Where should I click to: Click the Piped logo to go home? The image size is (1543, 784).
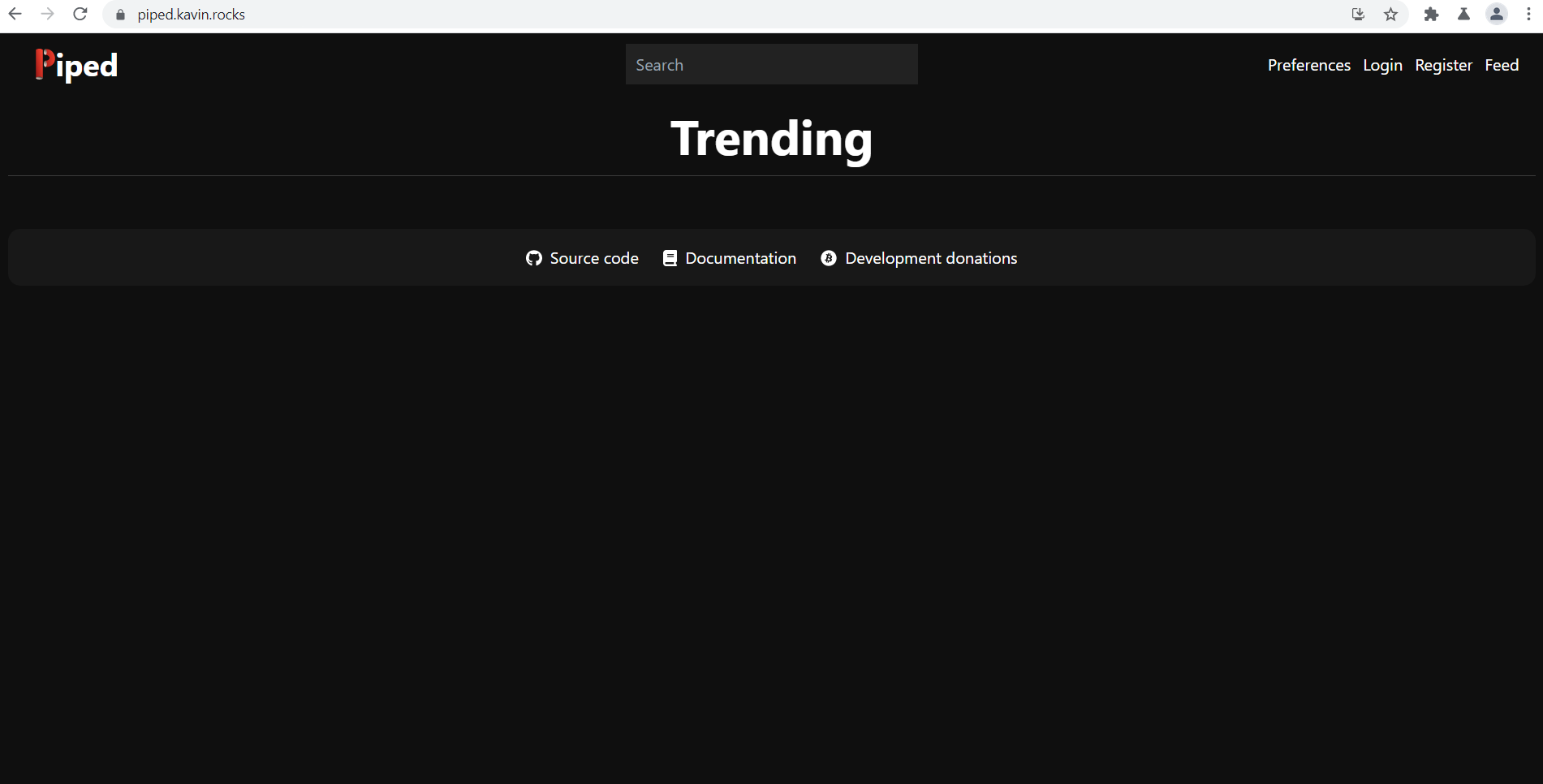click(75, 65)
